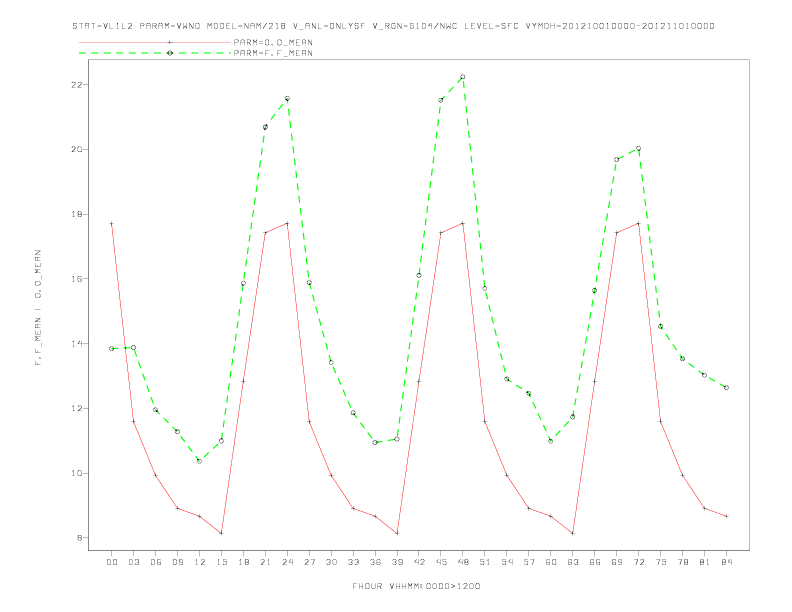
Task: Click the x-axis tick label 15
Action: [x=221, y=562]
